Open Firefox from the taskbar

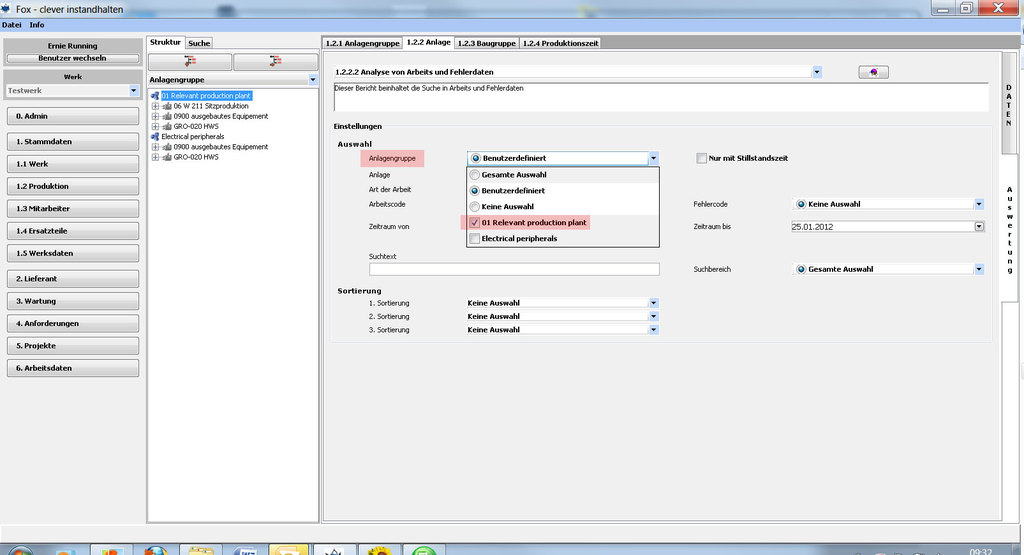click(155, 550)
